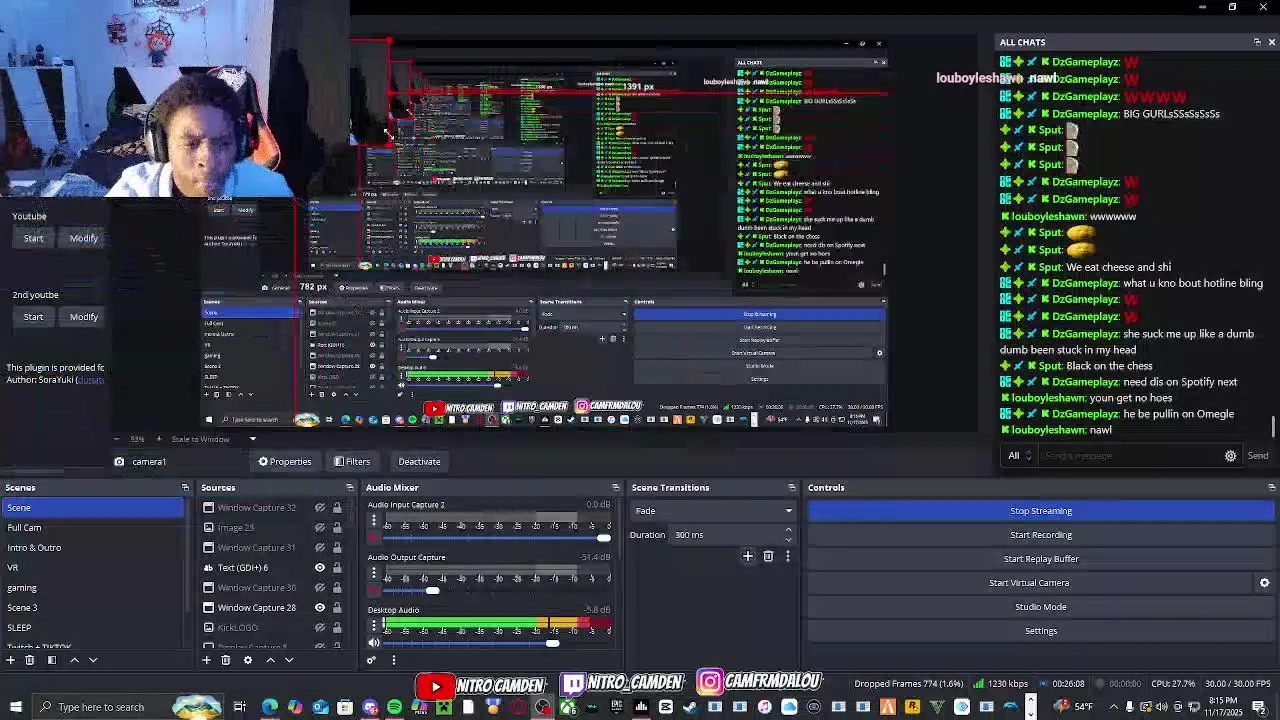Remove selected source with trash icon

pyautogui.click(x=225, y=660)
